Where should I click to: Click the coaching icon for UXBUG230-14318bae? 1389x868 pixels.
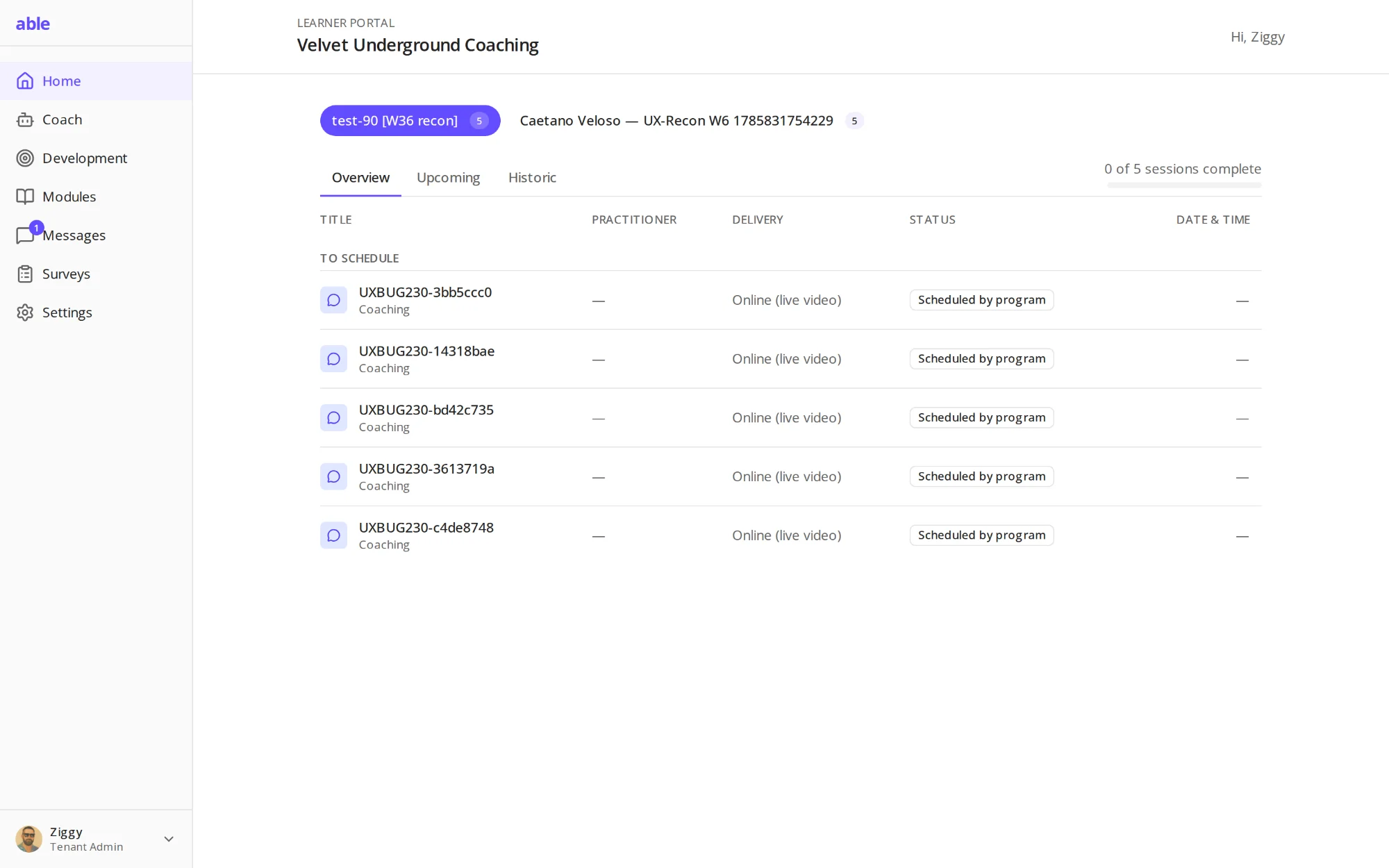point(333,359)
